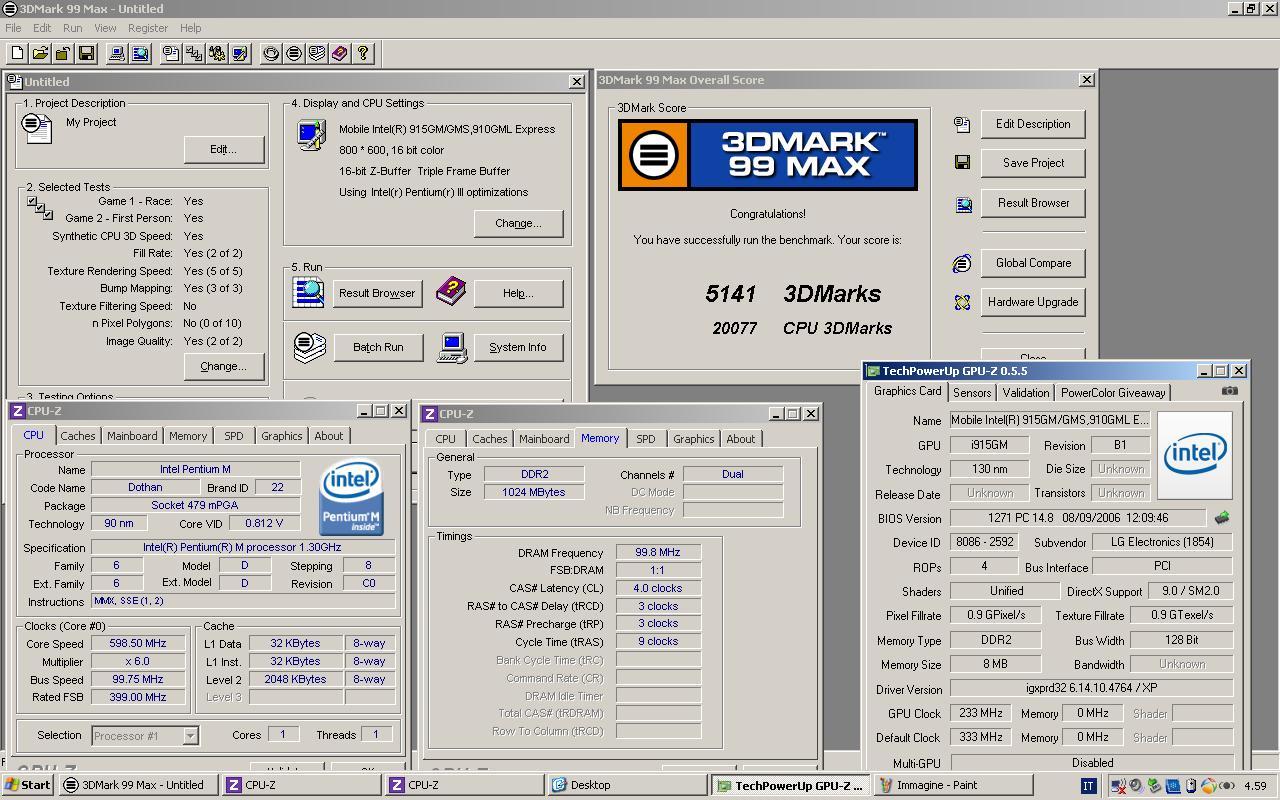Click the battery icon in system tray
The image size is (1280, 800).
(1190, 785)
